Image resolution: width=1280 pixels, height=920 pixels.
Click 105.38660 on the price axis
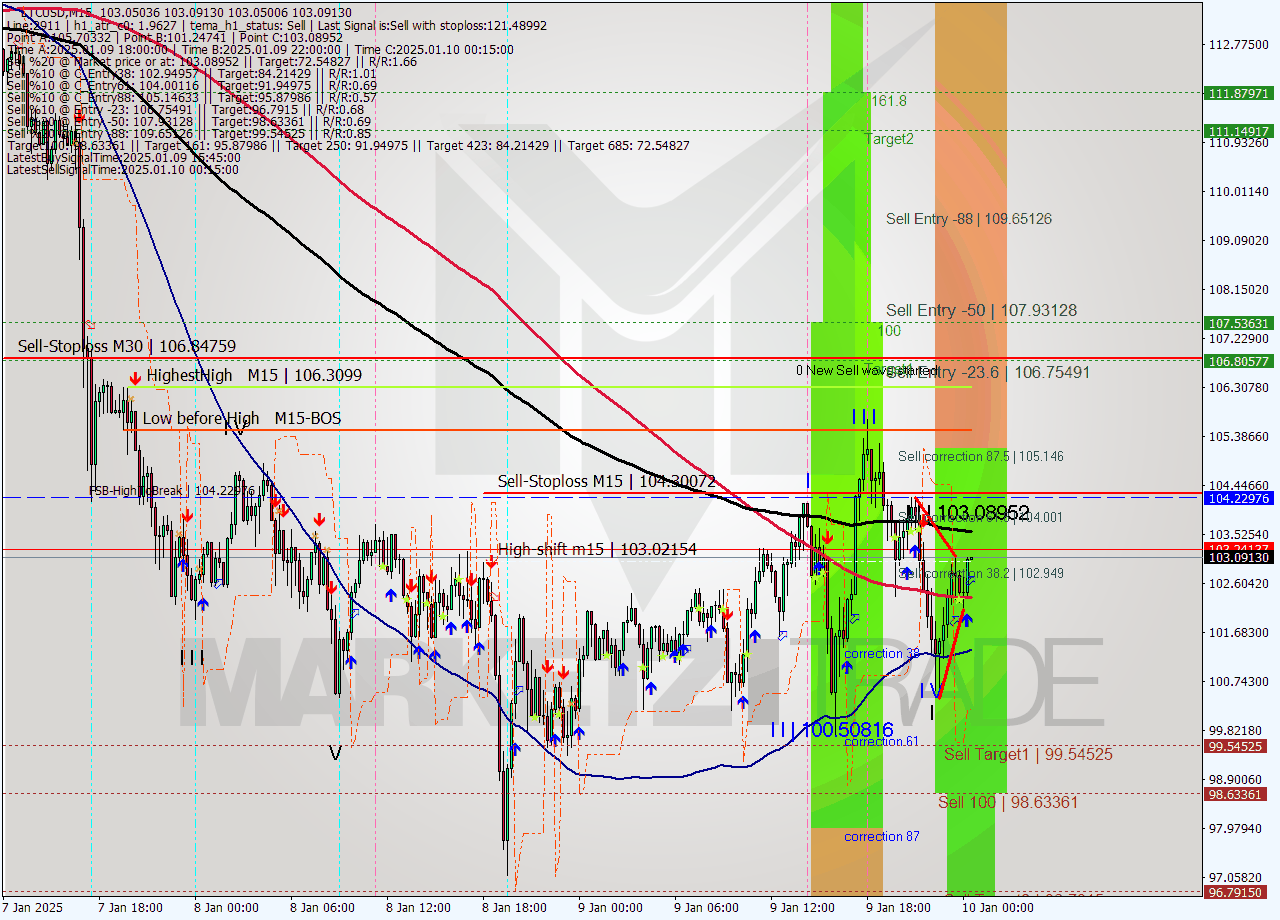pyautogui.click(x=1240, y=436)
